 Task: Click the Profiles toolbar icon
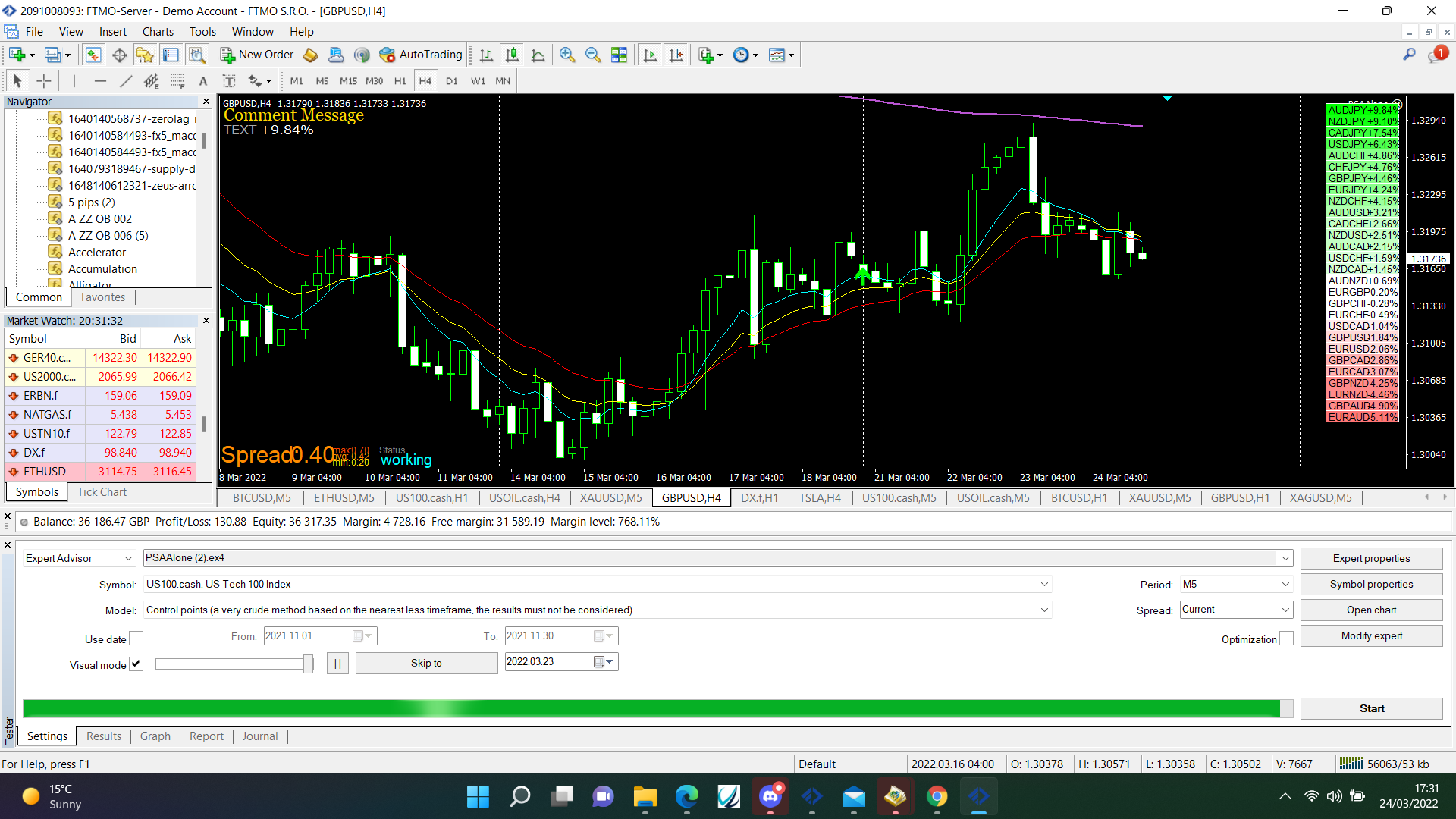52,55
